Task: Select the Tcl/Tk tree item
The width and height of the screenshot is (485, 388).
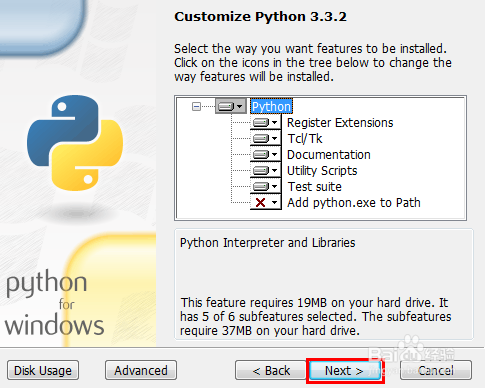Action: (305, 139)
